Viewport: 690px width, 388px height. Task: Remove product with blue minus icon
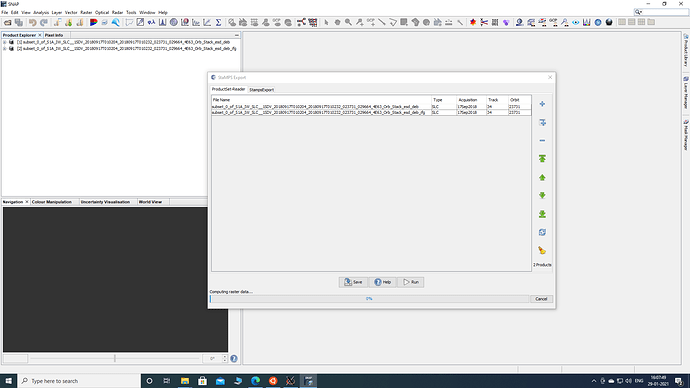pos(542,140)
